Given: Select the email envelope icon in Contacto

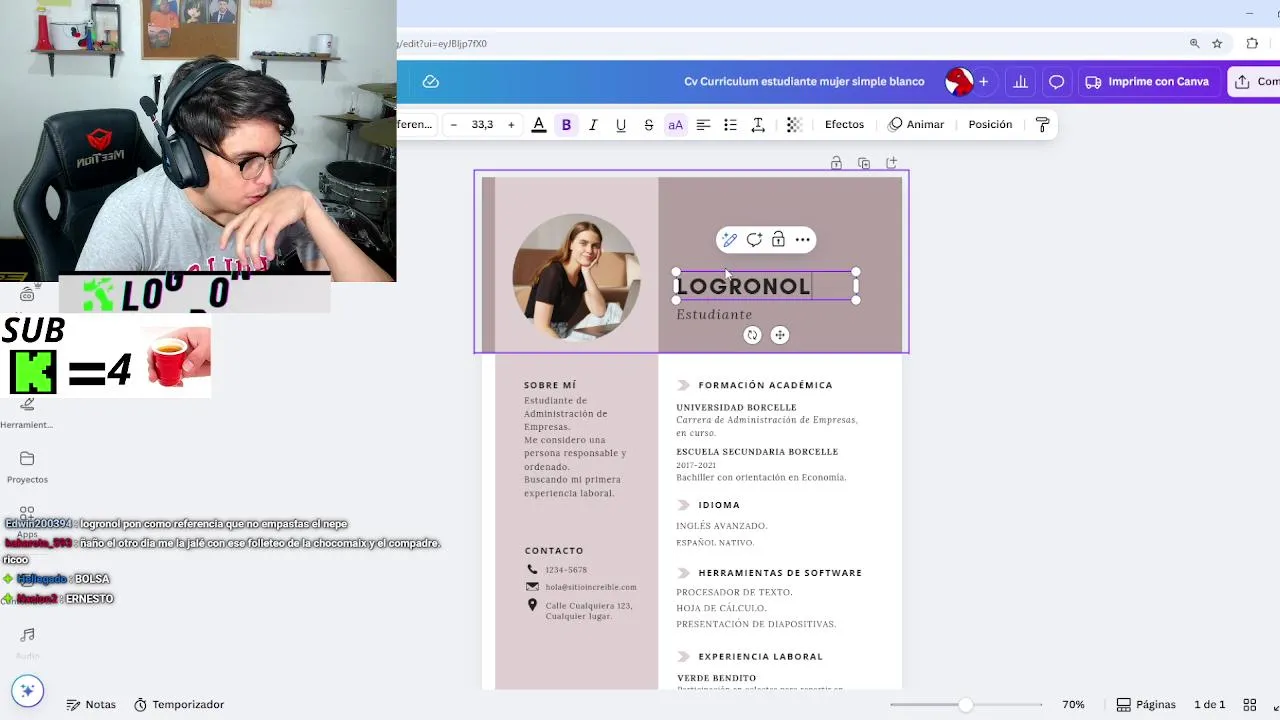Looking at the screenshot, I should 532,587.
